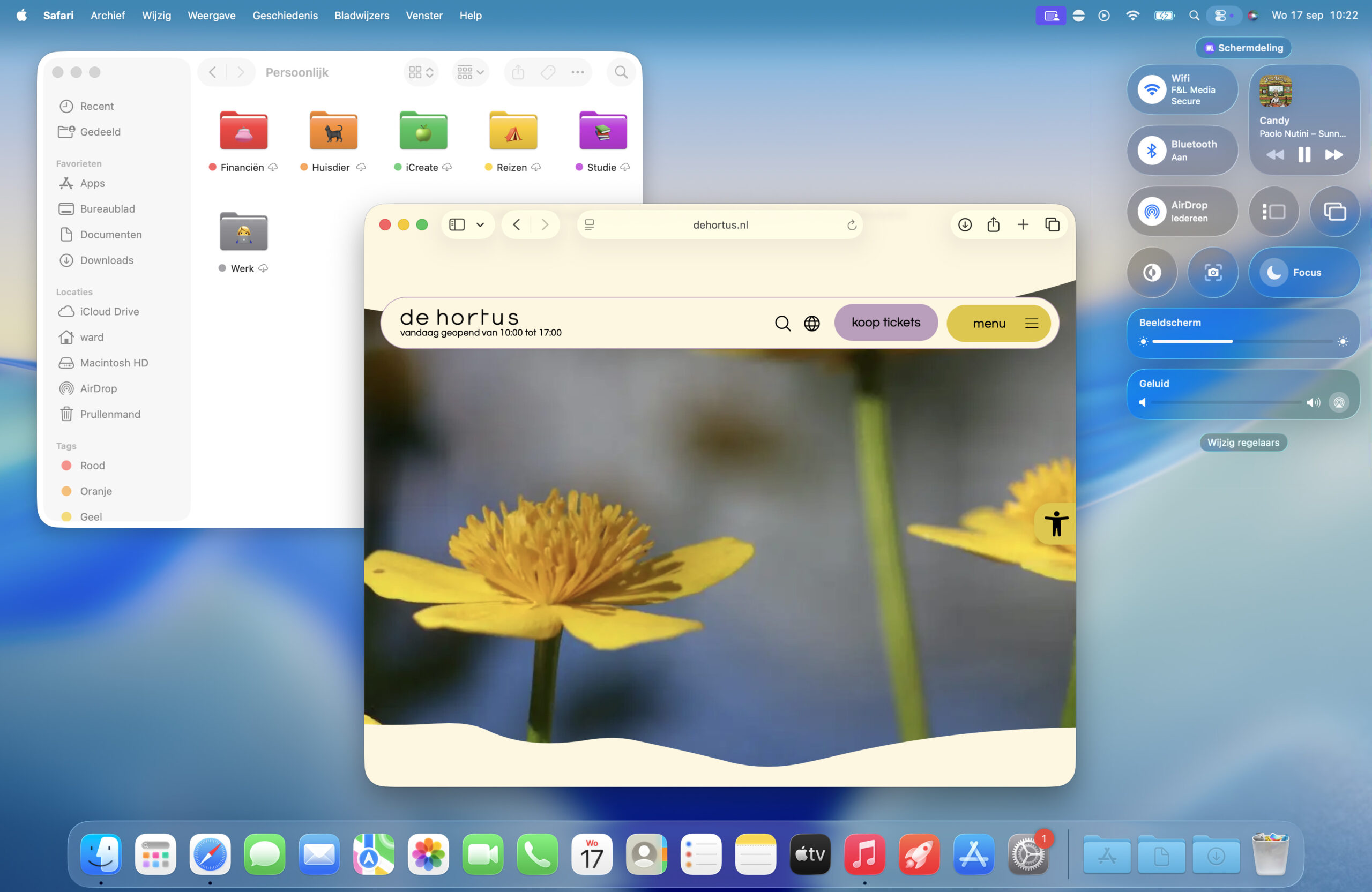Open the Bladwijzers menu
This screenshot has height=892, width=1372.
coord(361,16)
